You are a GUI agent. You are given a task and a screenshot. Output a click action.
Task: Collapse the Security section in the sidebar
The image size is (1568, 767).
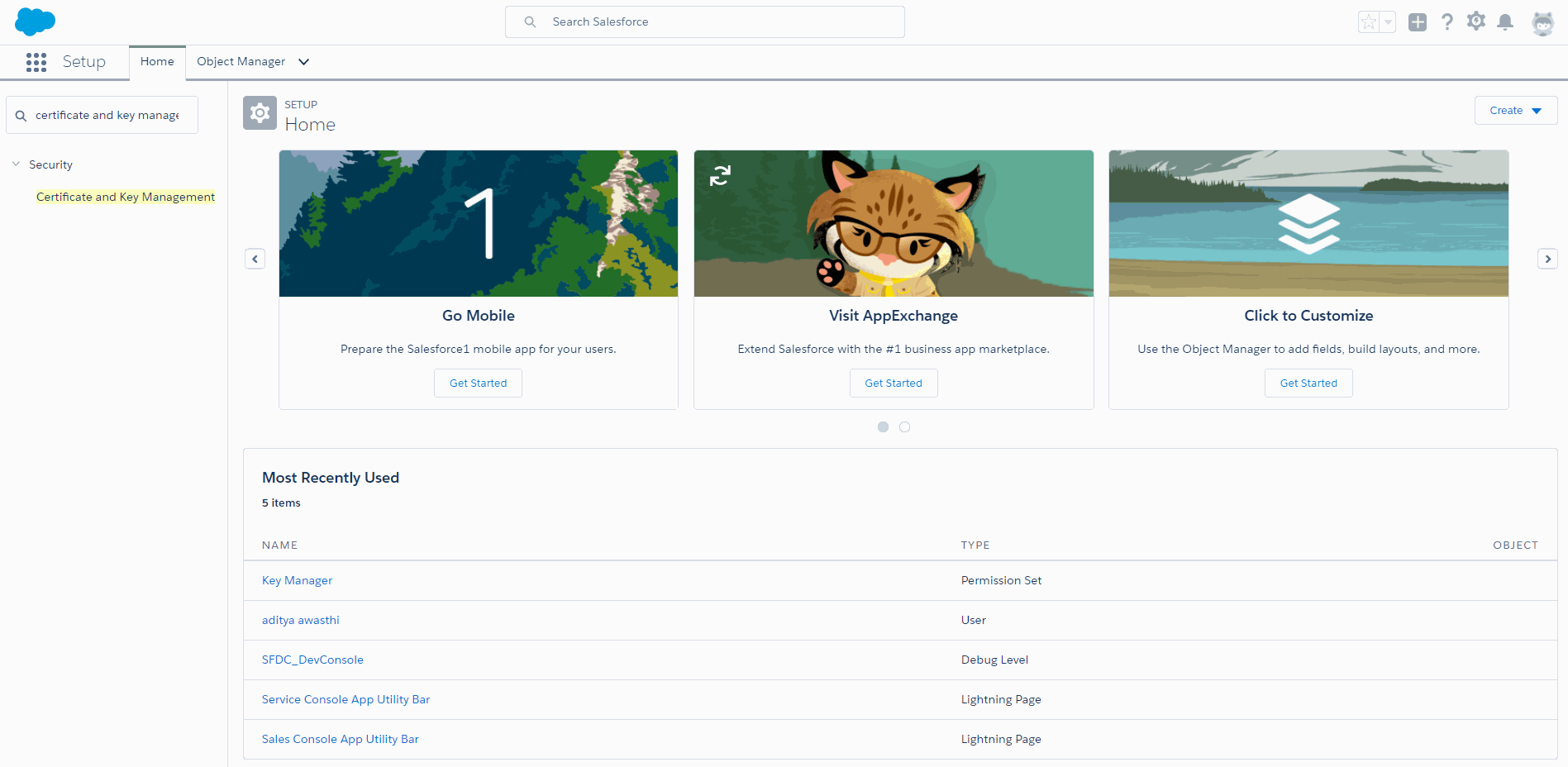tap(16, 164)
